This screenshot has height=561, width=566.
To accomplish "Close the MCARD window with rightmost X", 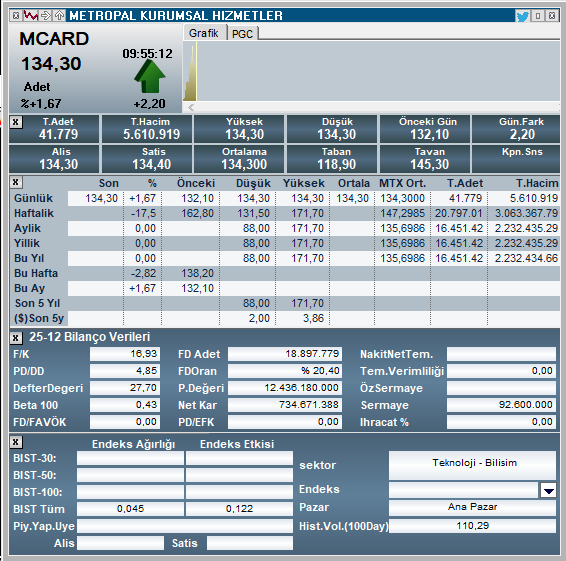I will [552, 16].
